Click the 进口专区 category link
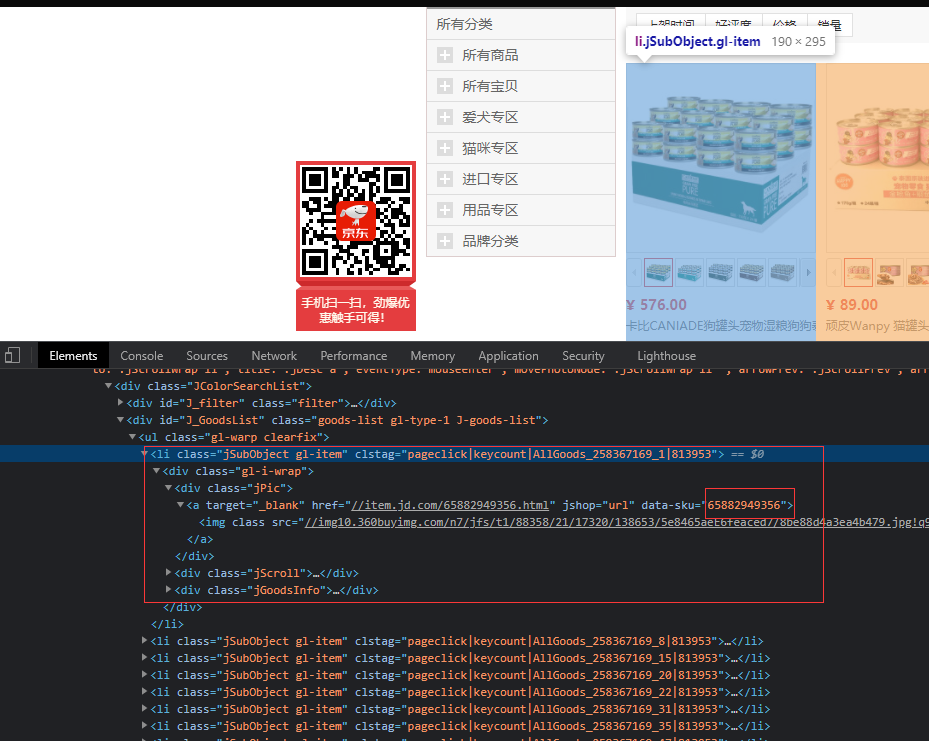 click(490, 179)
